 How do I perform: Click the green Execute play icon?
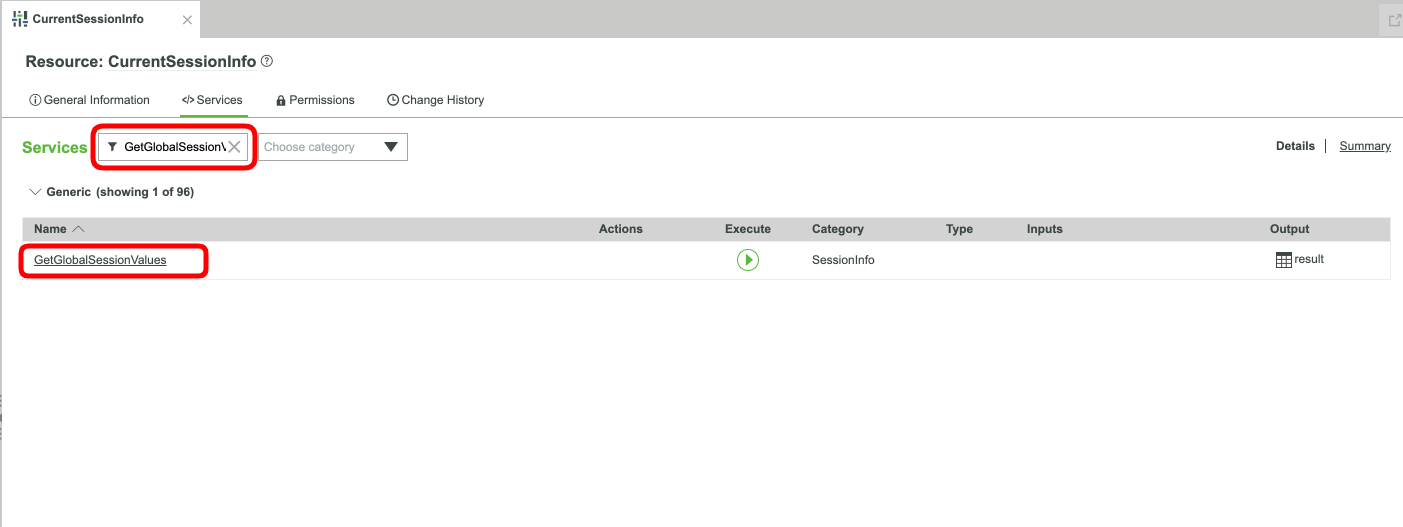[x=748, y=260]
